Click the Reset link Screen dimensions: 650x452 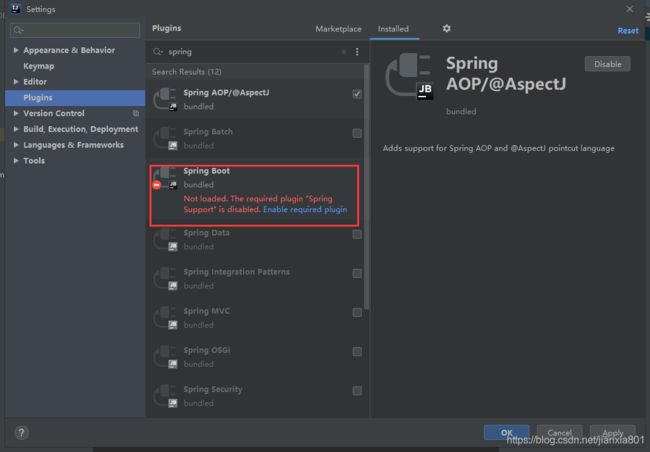tap(628, 31)
